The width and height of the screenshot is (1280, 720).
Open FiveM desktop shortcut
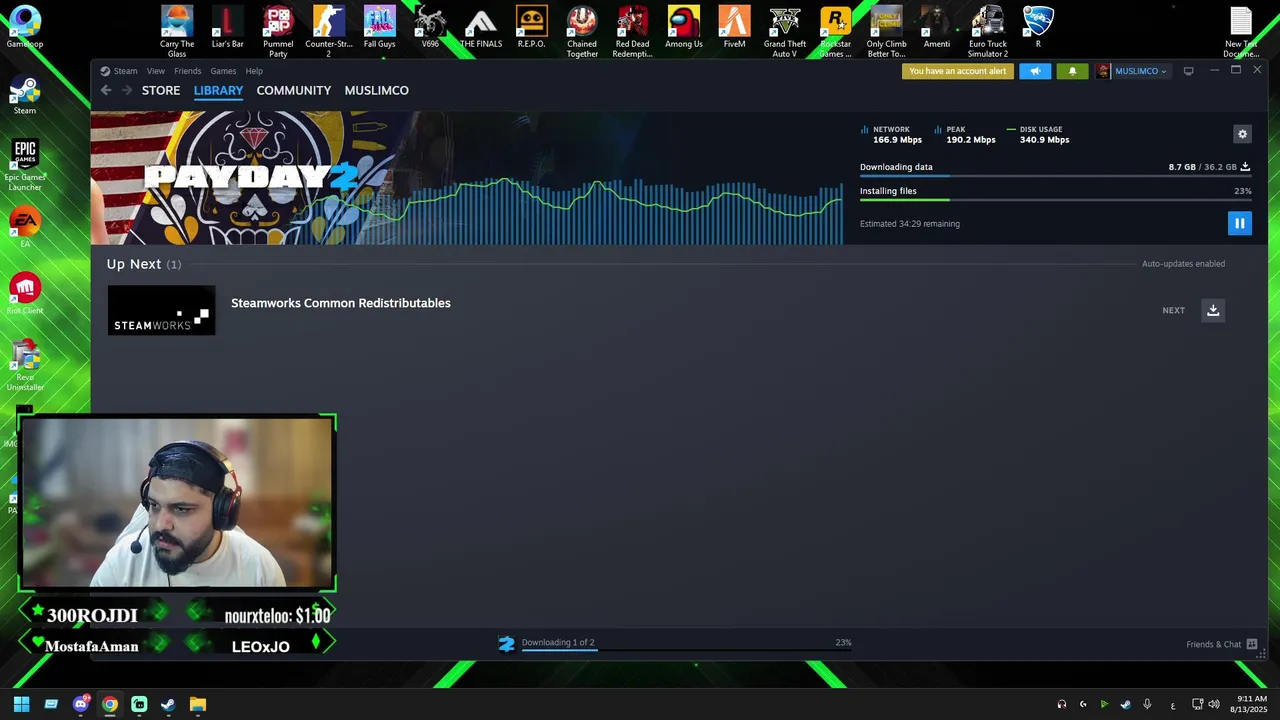click(x=734, y=28)
